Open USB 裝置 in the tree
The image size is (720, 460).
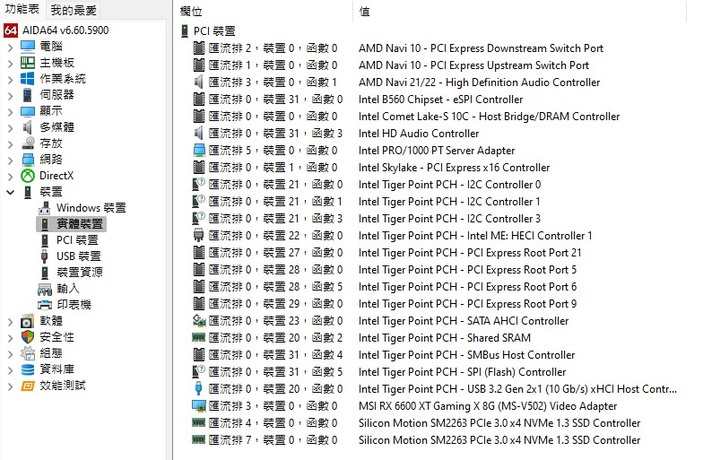(x=78, y=256)
